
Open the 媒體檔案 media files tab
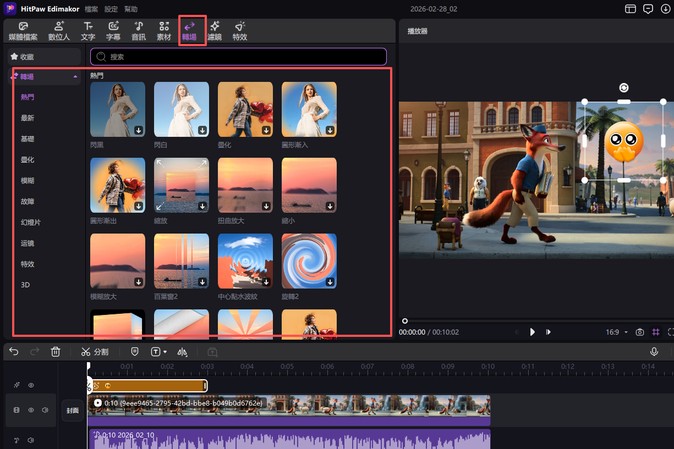click(x=23, y=31)
